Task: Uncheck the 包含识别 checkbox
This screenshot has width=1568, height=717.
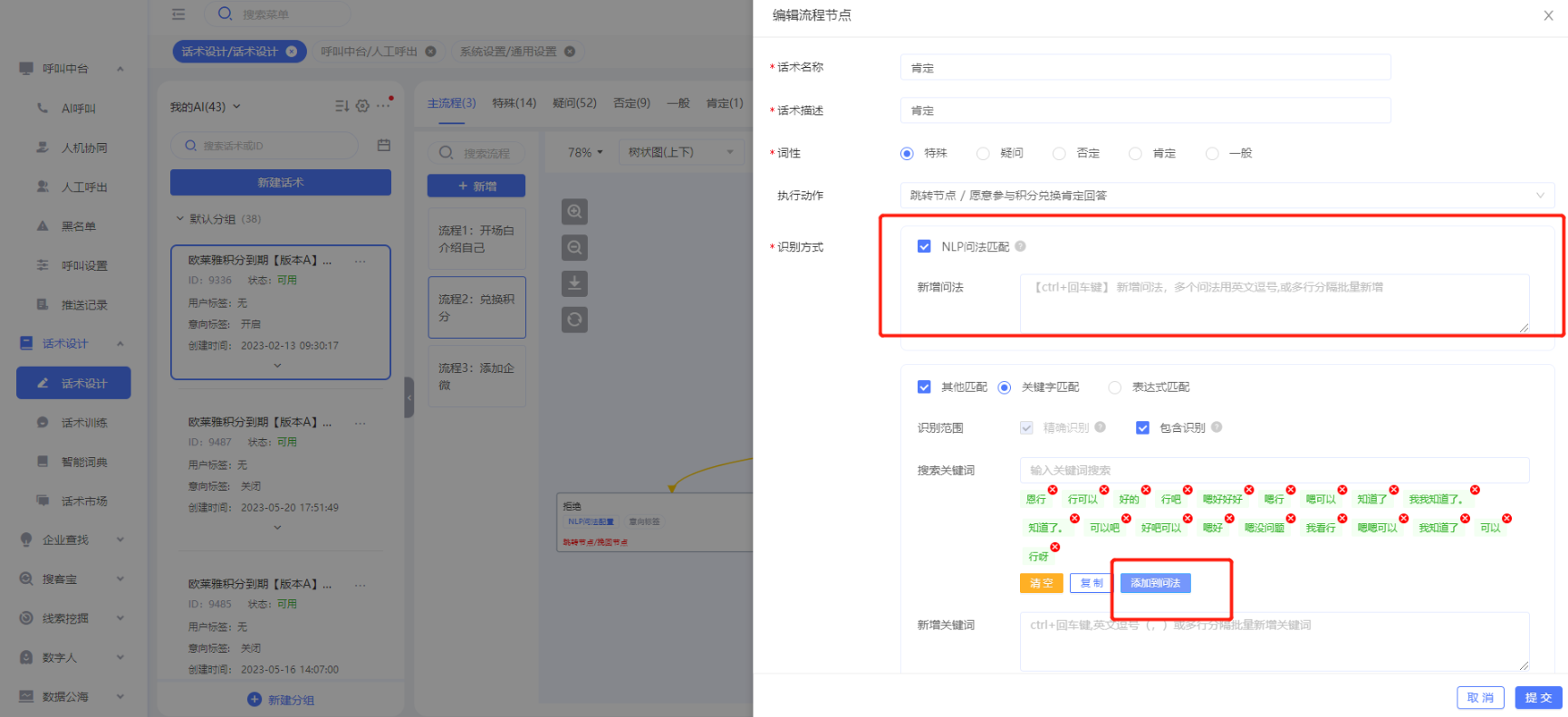Action: (x=1142, y=428)
